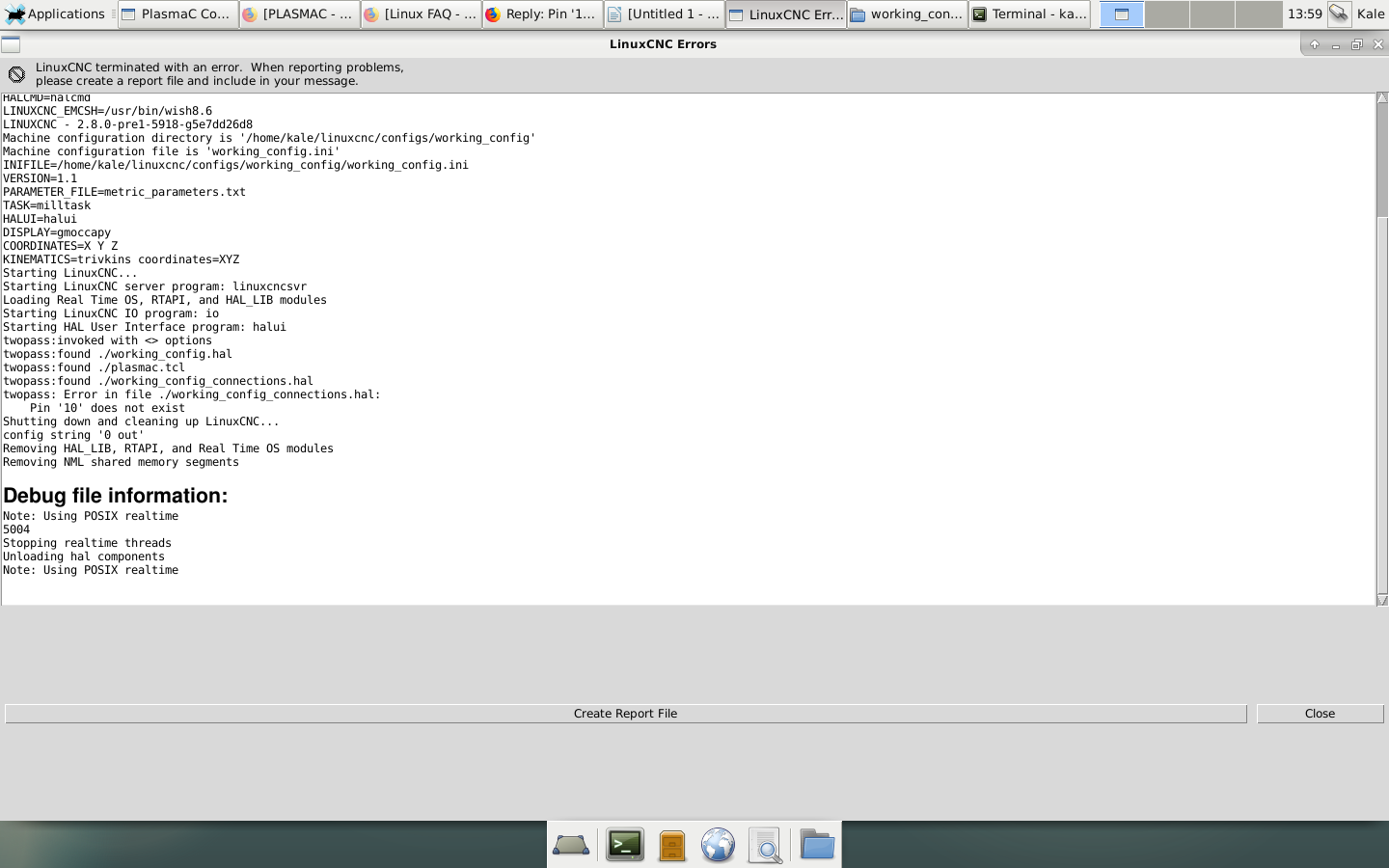Switch to [PLASMAC - ... browser window

pyautogui.click(x=300, y=14)
